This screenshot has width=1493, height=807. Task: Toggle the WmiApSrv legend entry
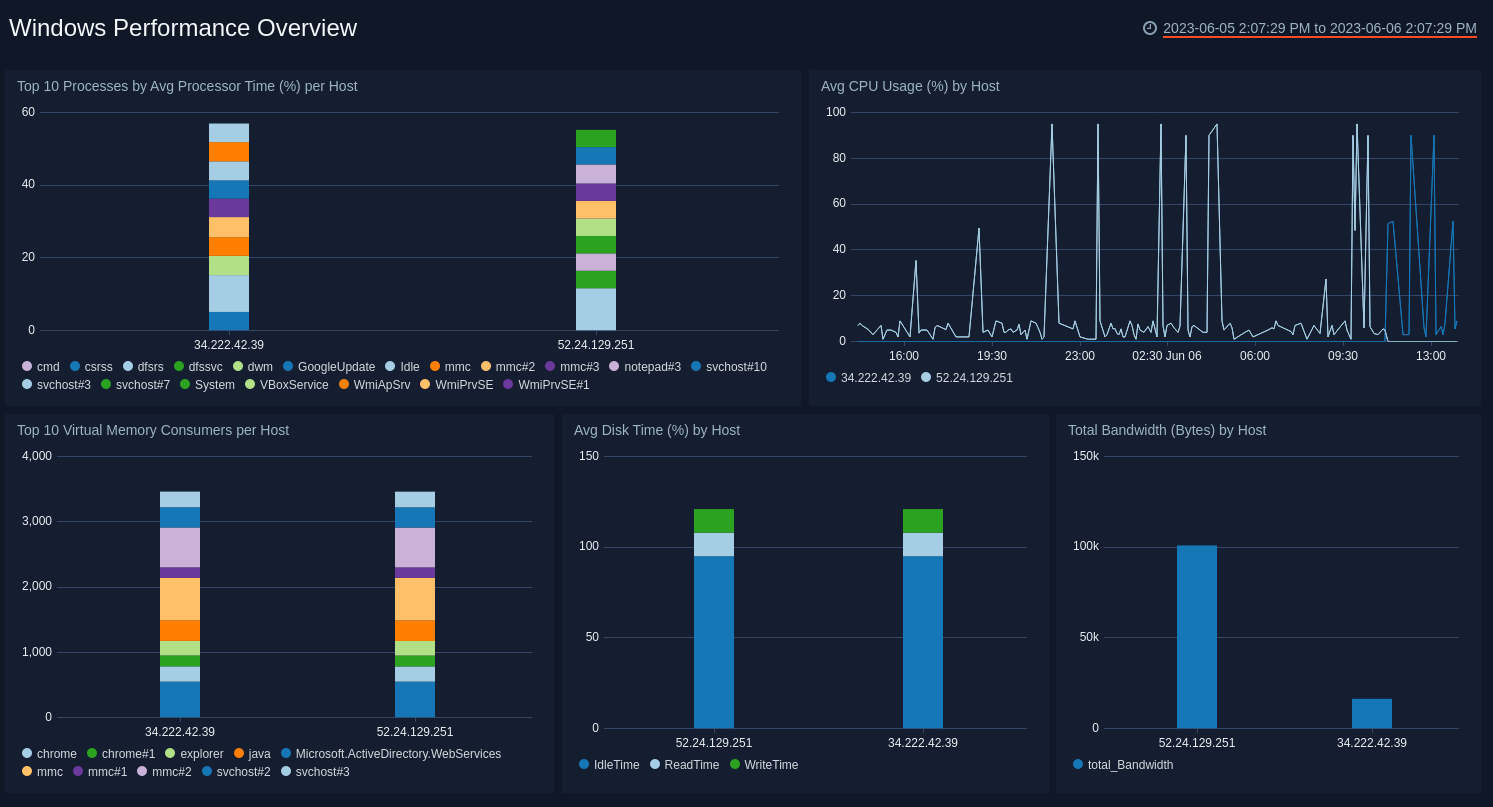374,385
